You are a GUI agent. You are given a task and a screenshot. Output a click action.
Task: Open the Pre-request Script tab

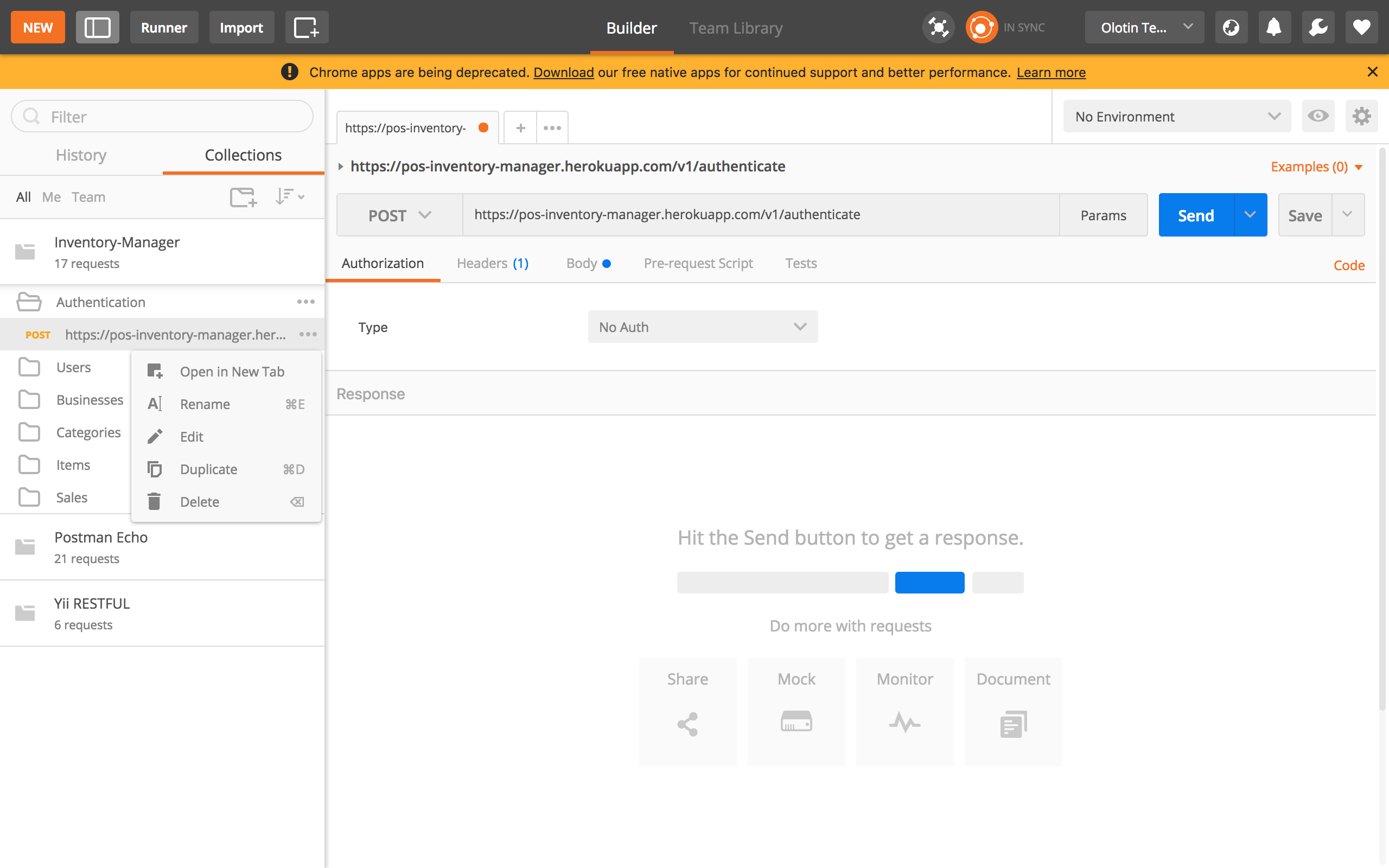pos(698,263)
